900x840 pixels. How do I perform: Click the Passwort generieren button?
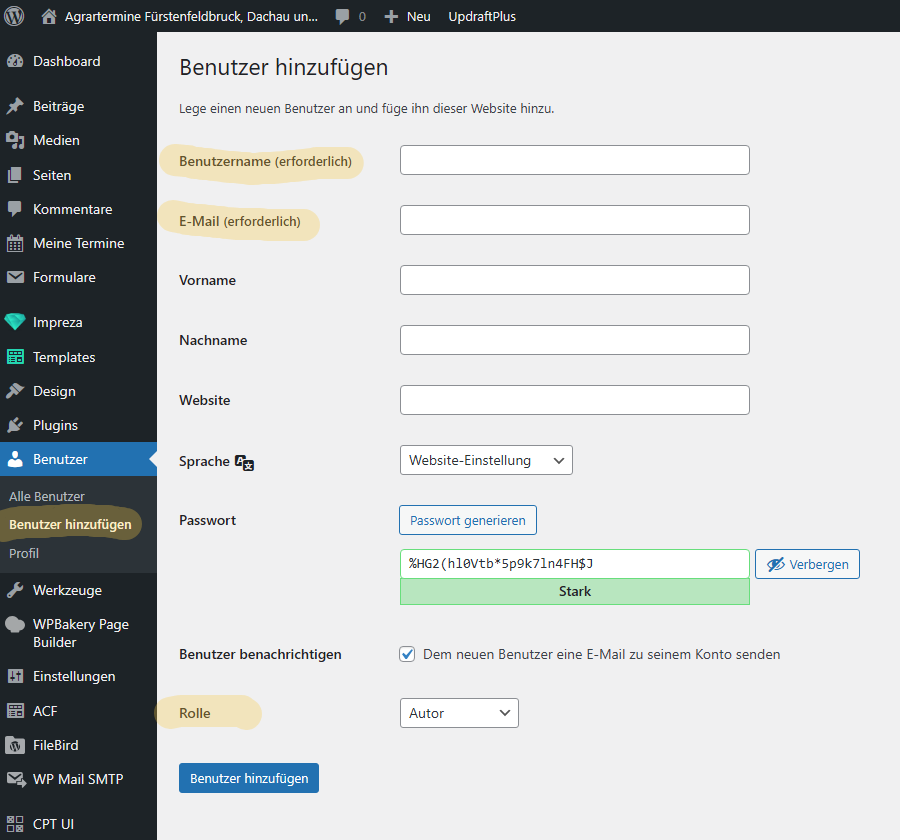click(468, 520)
